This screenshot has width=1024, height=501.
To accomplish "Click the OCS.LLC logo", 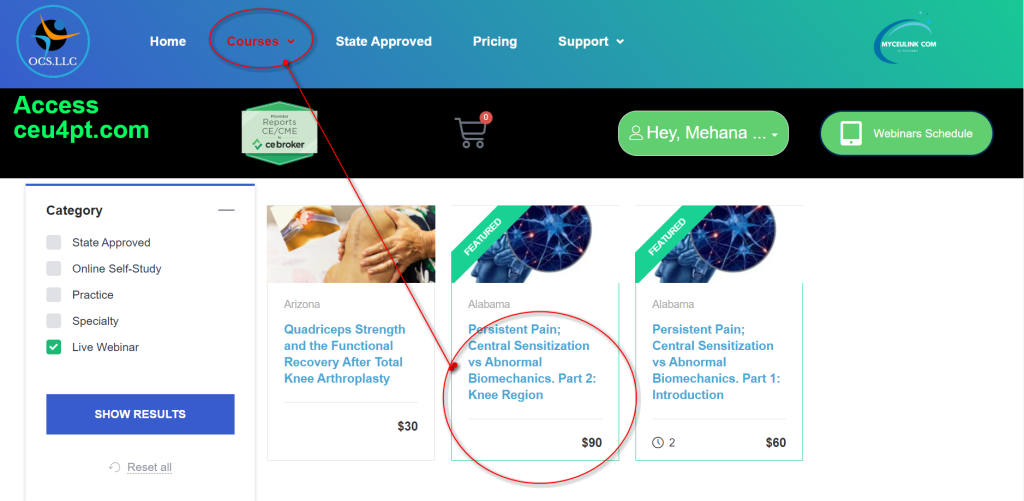I will pos(52,41).
